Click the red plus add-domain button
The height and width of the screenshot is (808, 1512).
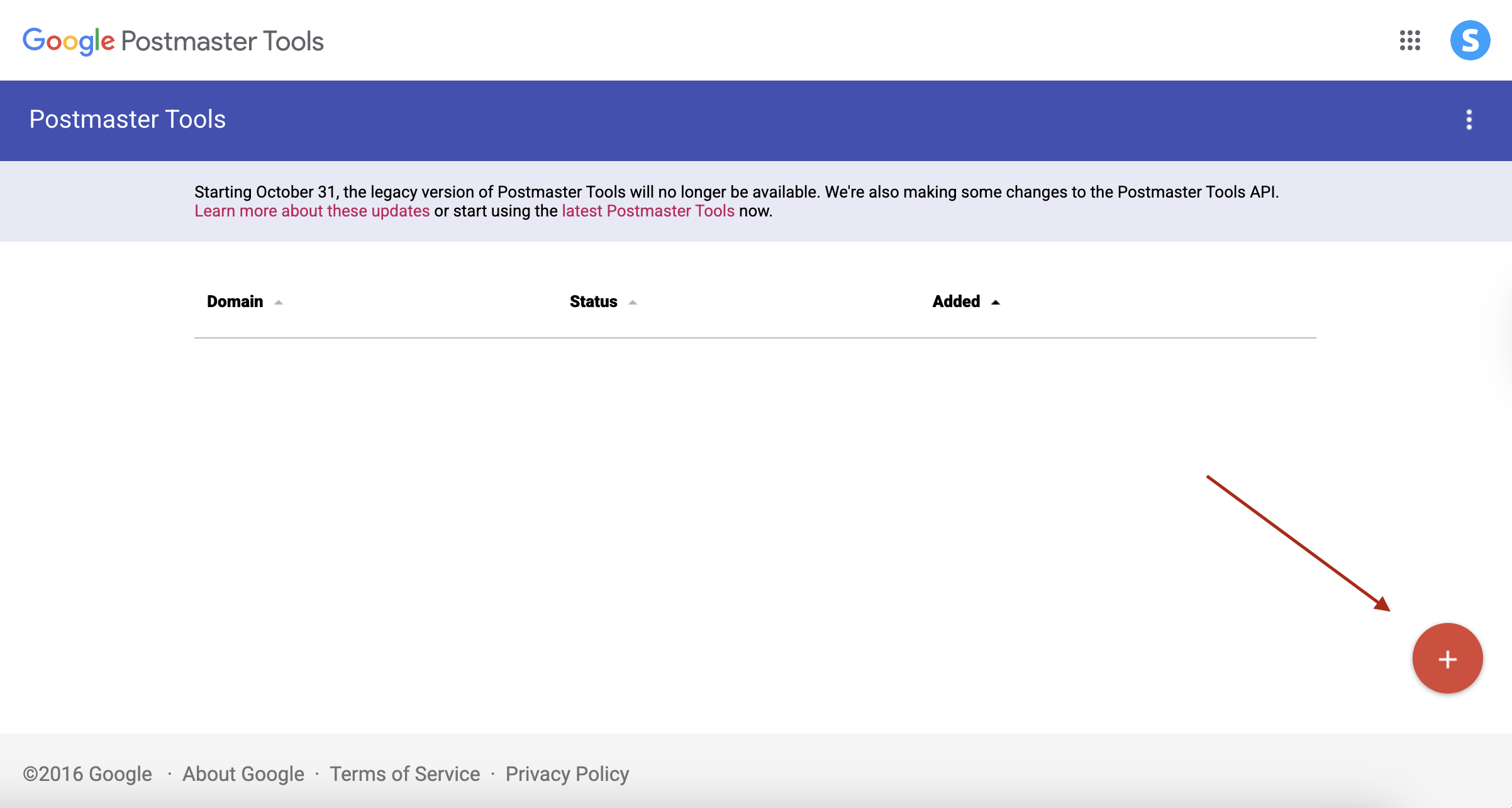1447,658
